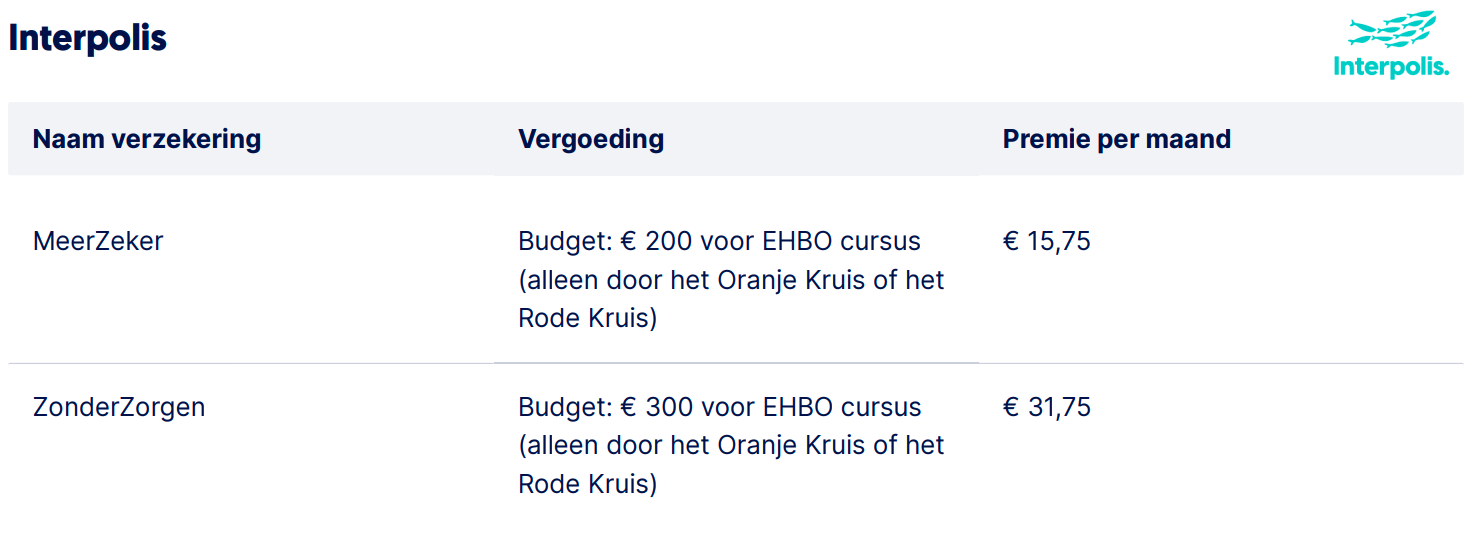Click the € 15,75 monthly premium

(1046, 241)
